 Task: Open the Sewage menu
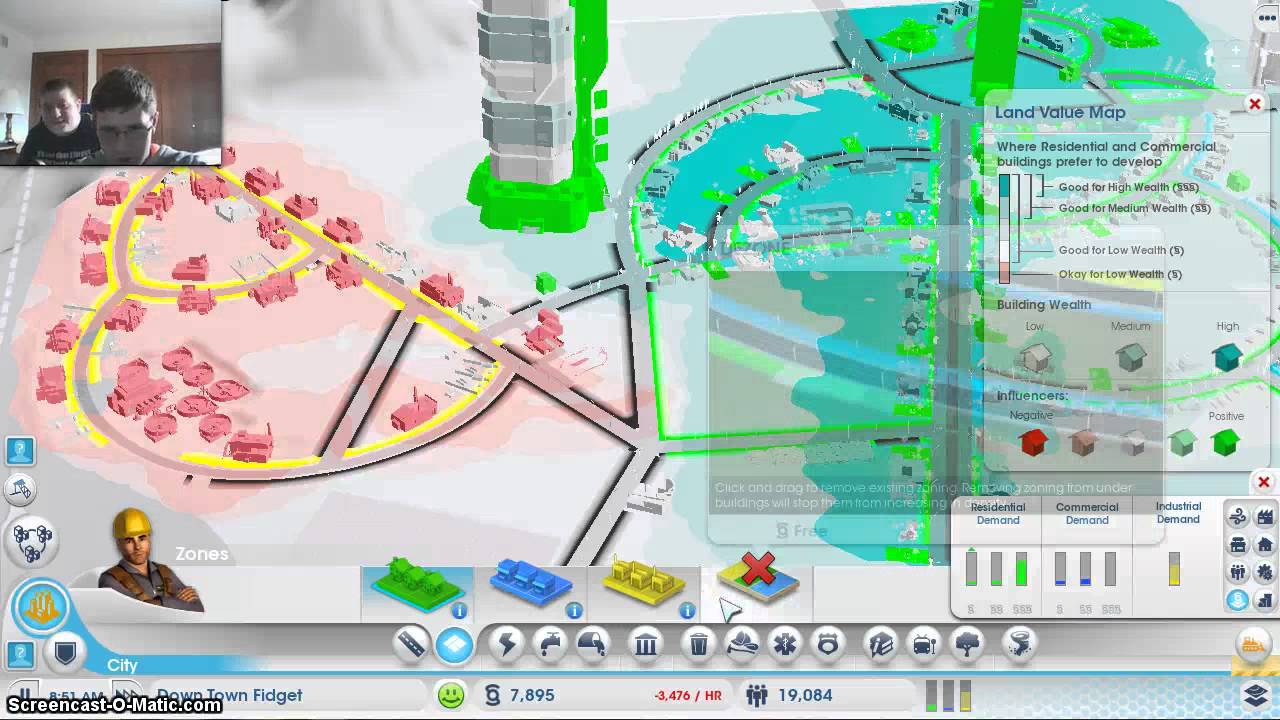pos(592,645)
